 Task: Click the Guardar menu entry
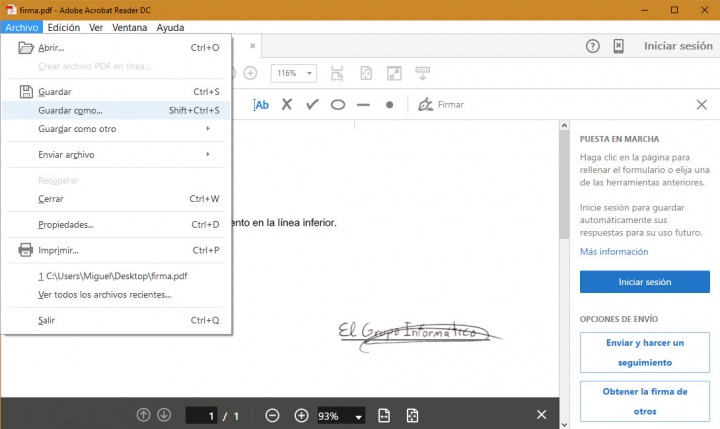[116, 92]
